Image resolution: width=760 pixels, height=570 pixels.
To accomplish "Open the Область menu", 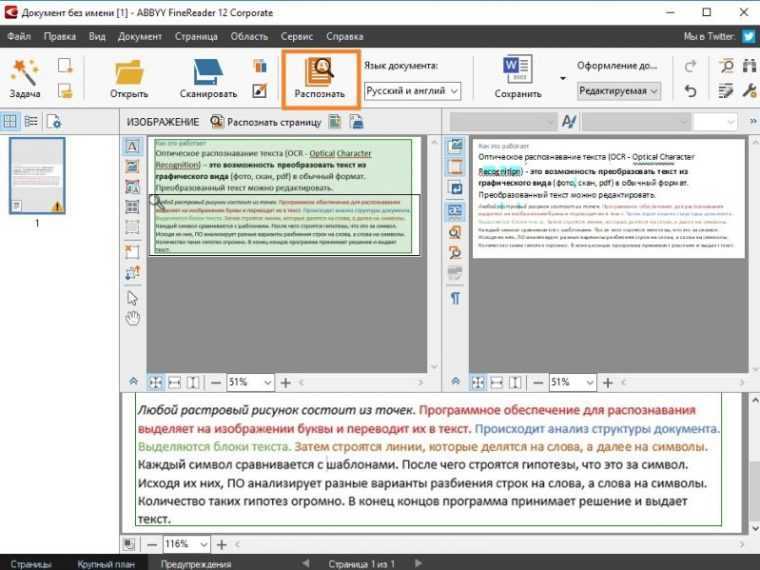I will 249,36.
